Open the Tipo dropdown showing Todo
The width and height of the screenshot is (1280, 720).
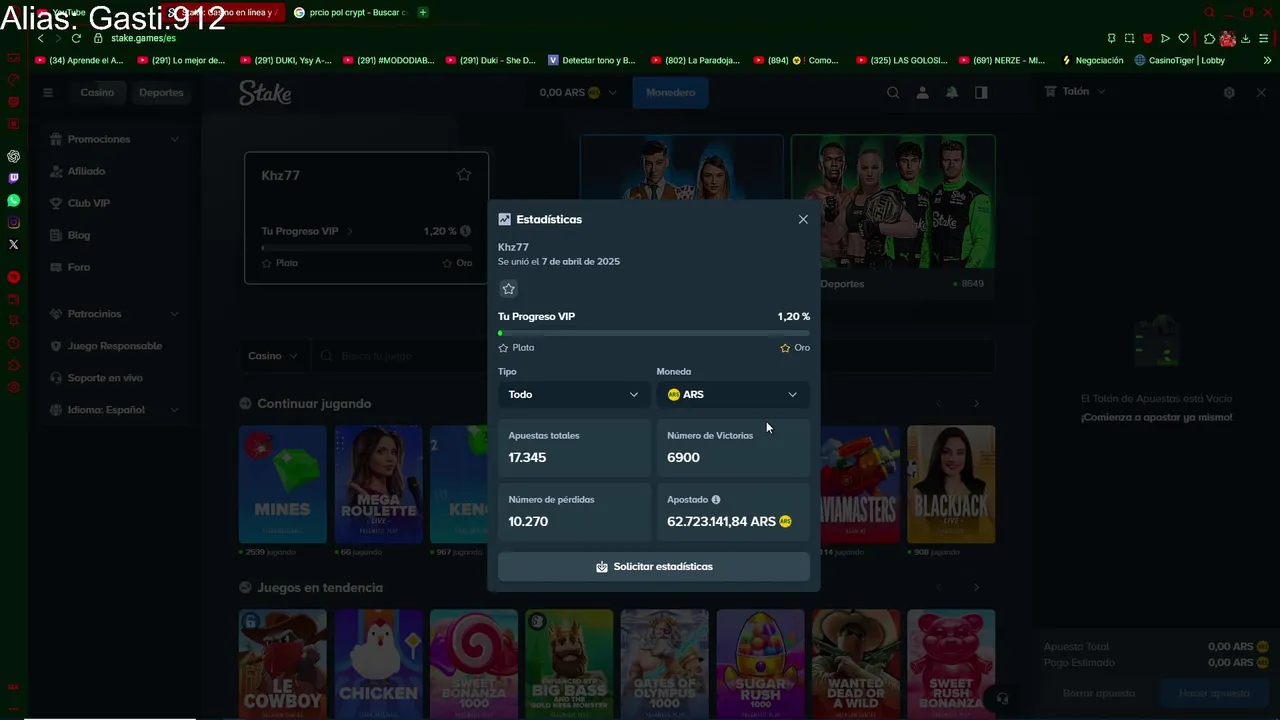(x=573, y=394)
